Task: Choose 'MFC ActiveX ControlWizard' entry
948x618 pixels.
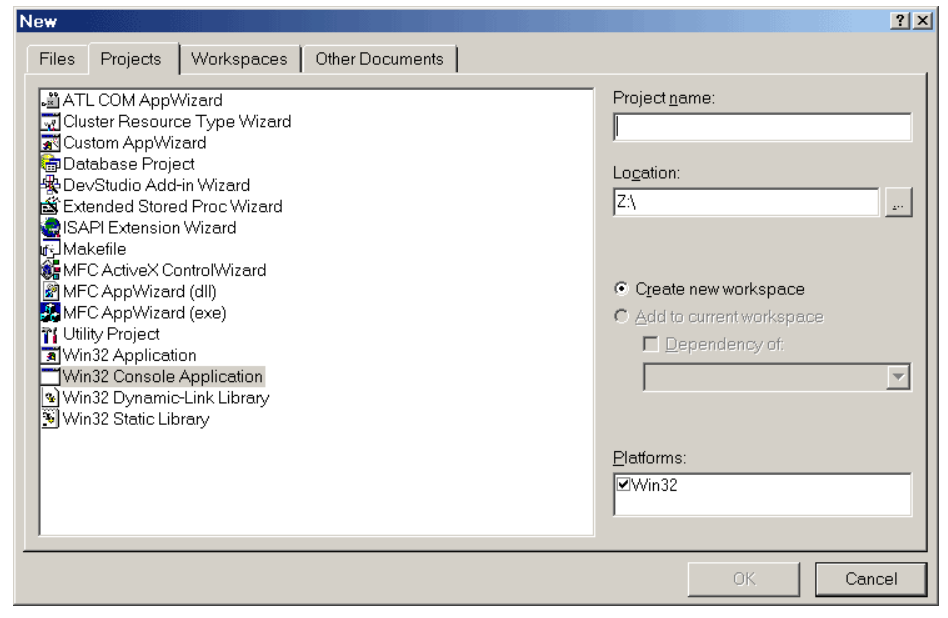Action: click(x=164, y=270)
